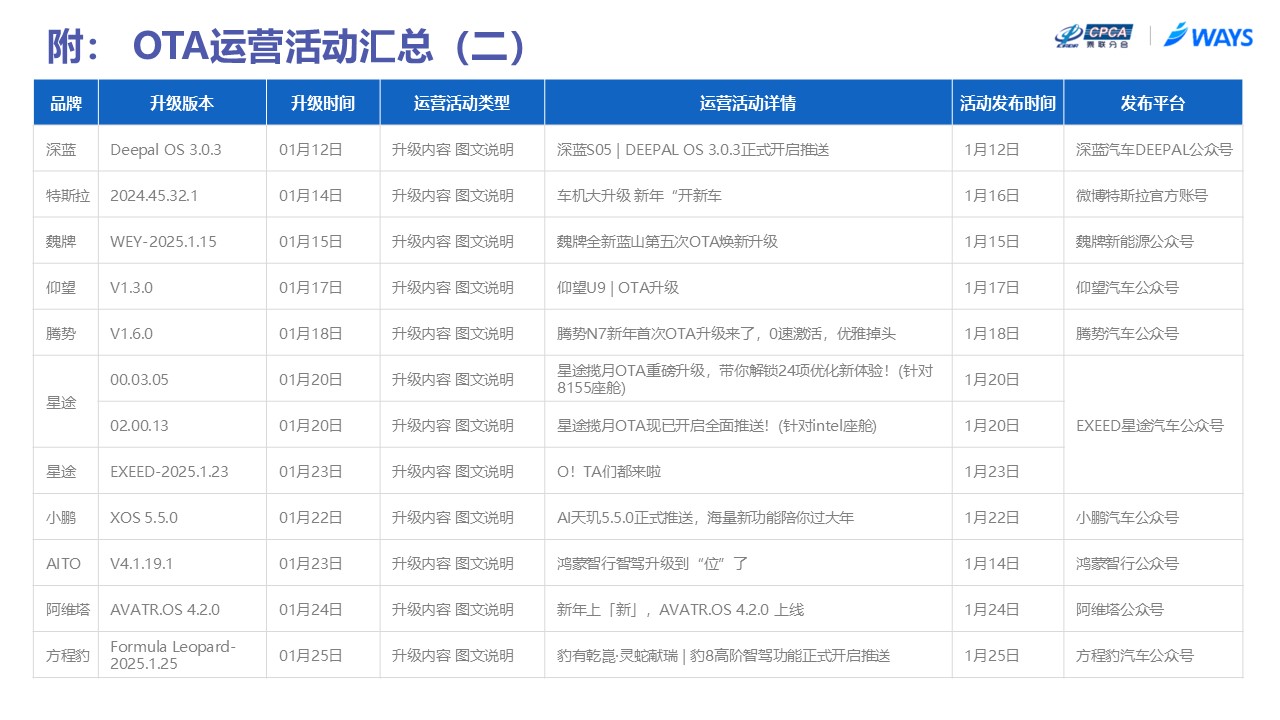Select detail 魏牌全新蓝山第五次OTA焕新升级
This screenshot has width=1280, height=720.
pyautogui.click(x=667, y=242)
